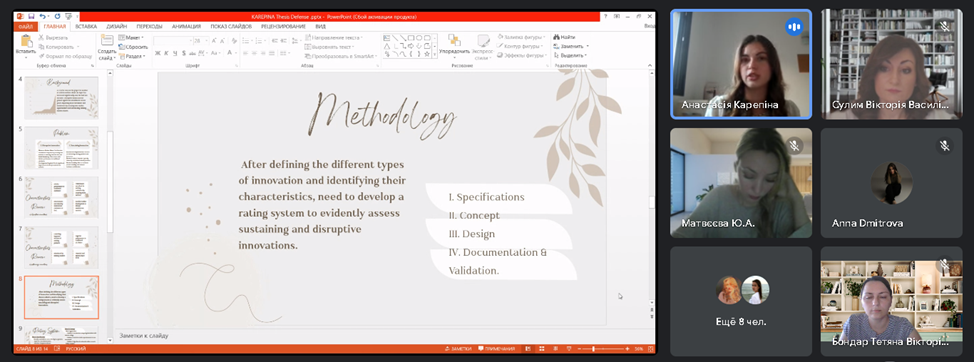Open Раздел section dropdown
974x362 pixels.
coord(132,56)
